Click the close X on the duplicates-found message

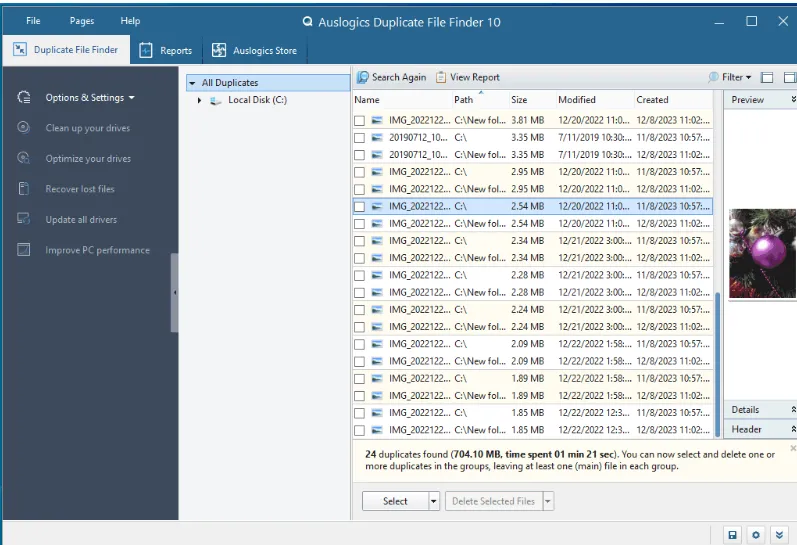[x=793, y=448]
